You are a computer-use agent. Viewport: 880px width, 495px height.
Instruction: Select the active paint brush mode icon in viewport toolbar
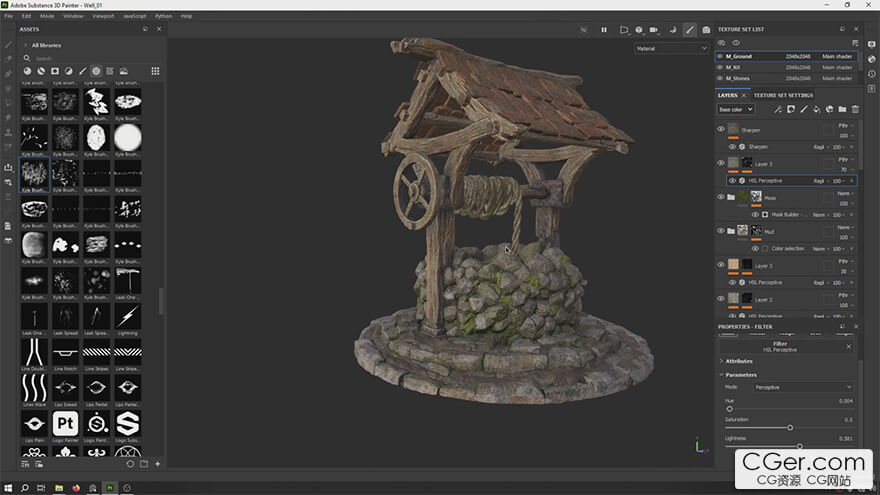pos(690,30)
